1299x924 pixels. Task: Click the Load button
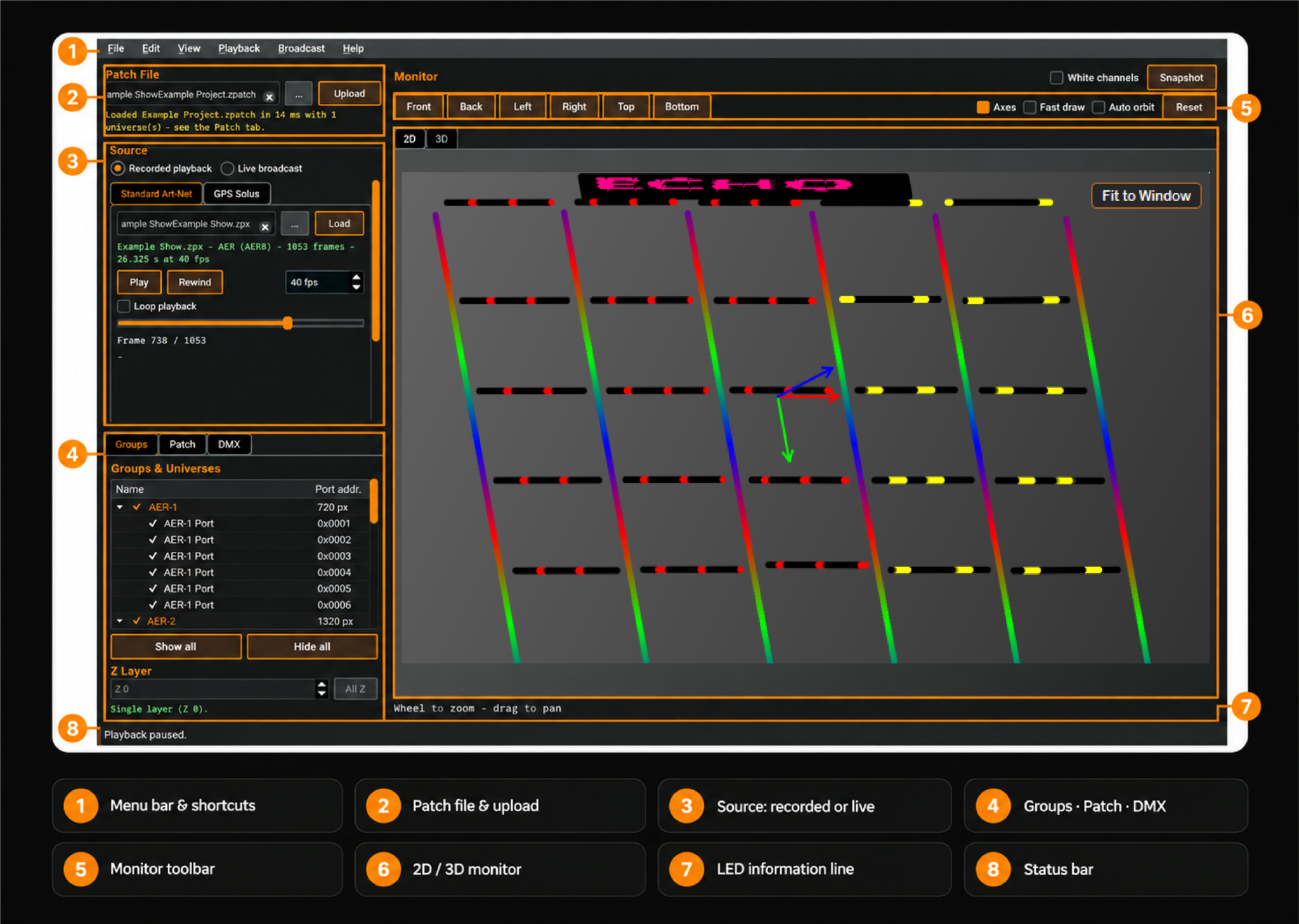(x=339, y=224)
